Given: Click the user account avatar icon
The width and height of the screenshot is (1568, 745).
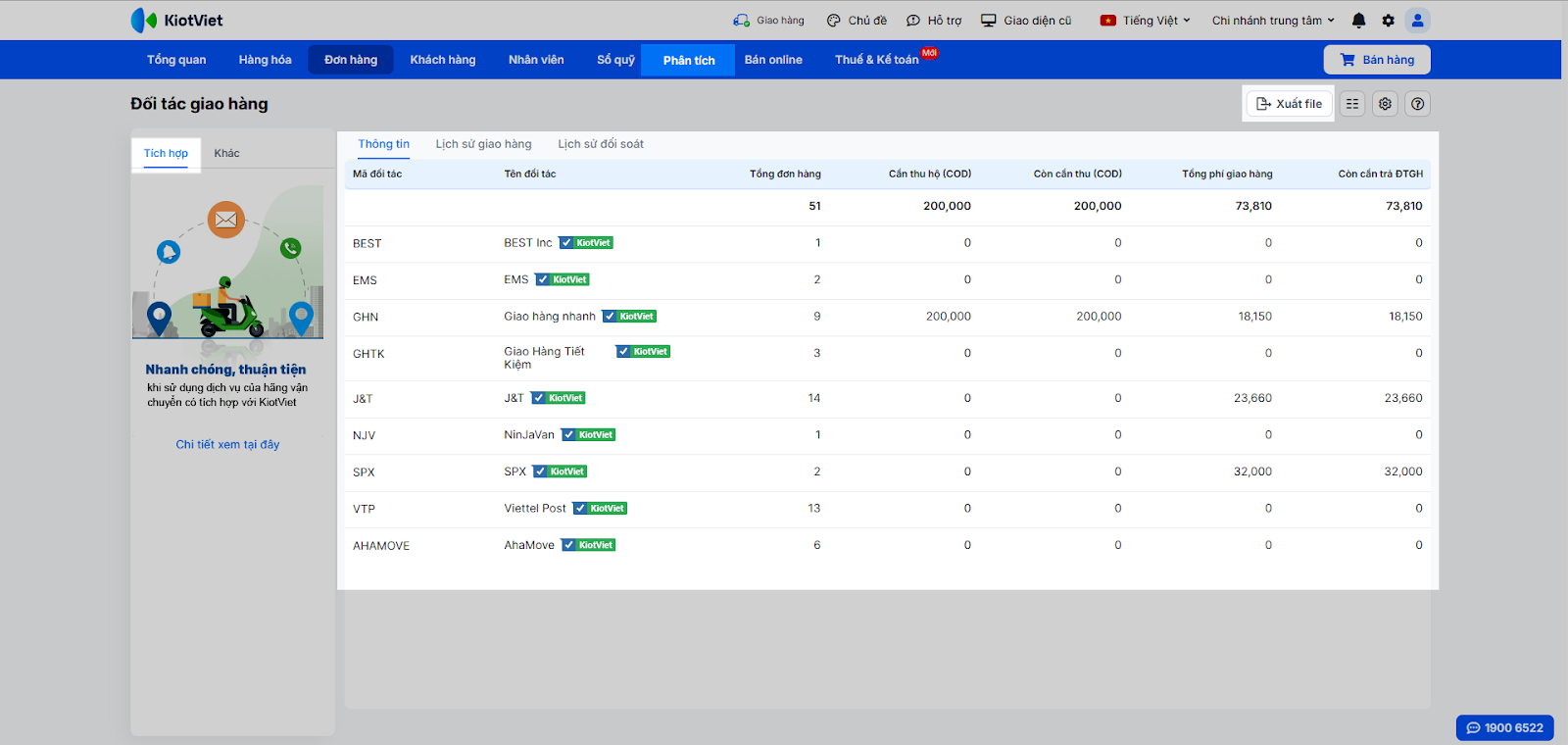Looking at the screenshot, I should point(1417,21).
